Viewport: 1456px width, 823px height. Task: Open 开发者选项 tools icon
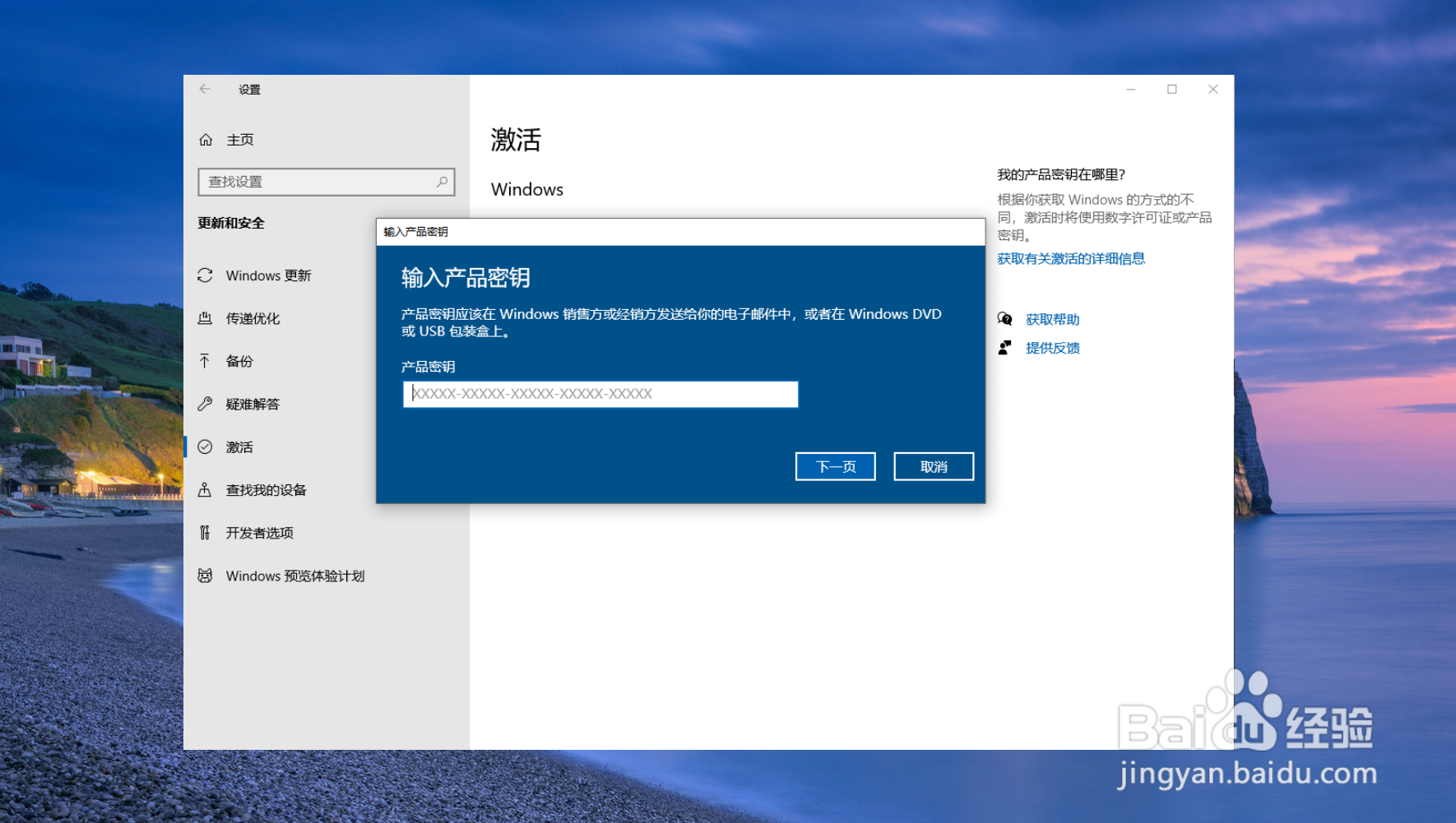pyautogui.click(x=206, y=532)
